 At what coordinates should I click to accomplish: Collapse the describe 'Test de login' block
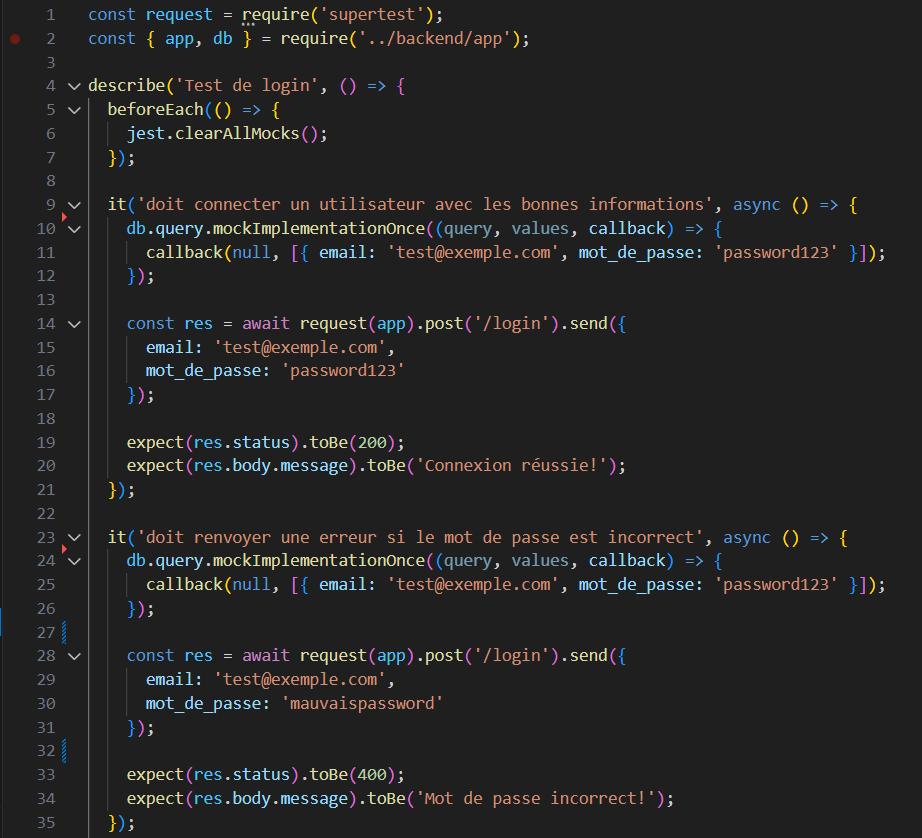coord(73,86)
